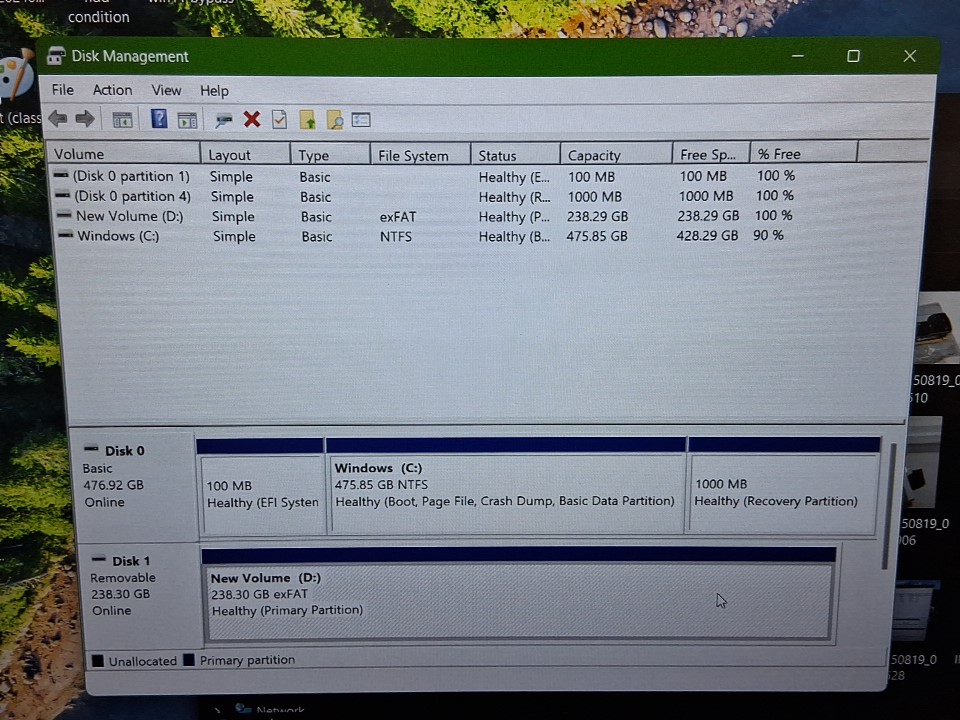Click the yellow folder up-arrow icon

click(307, 119)
